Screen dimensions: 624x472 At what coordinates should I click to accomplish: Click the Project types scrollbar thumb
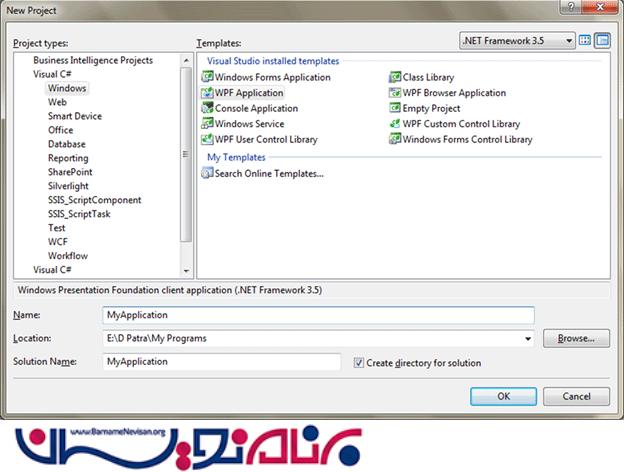point(186,154)
